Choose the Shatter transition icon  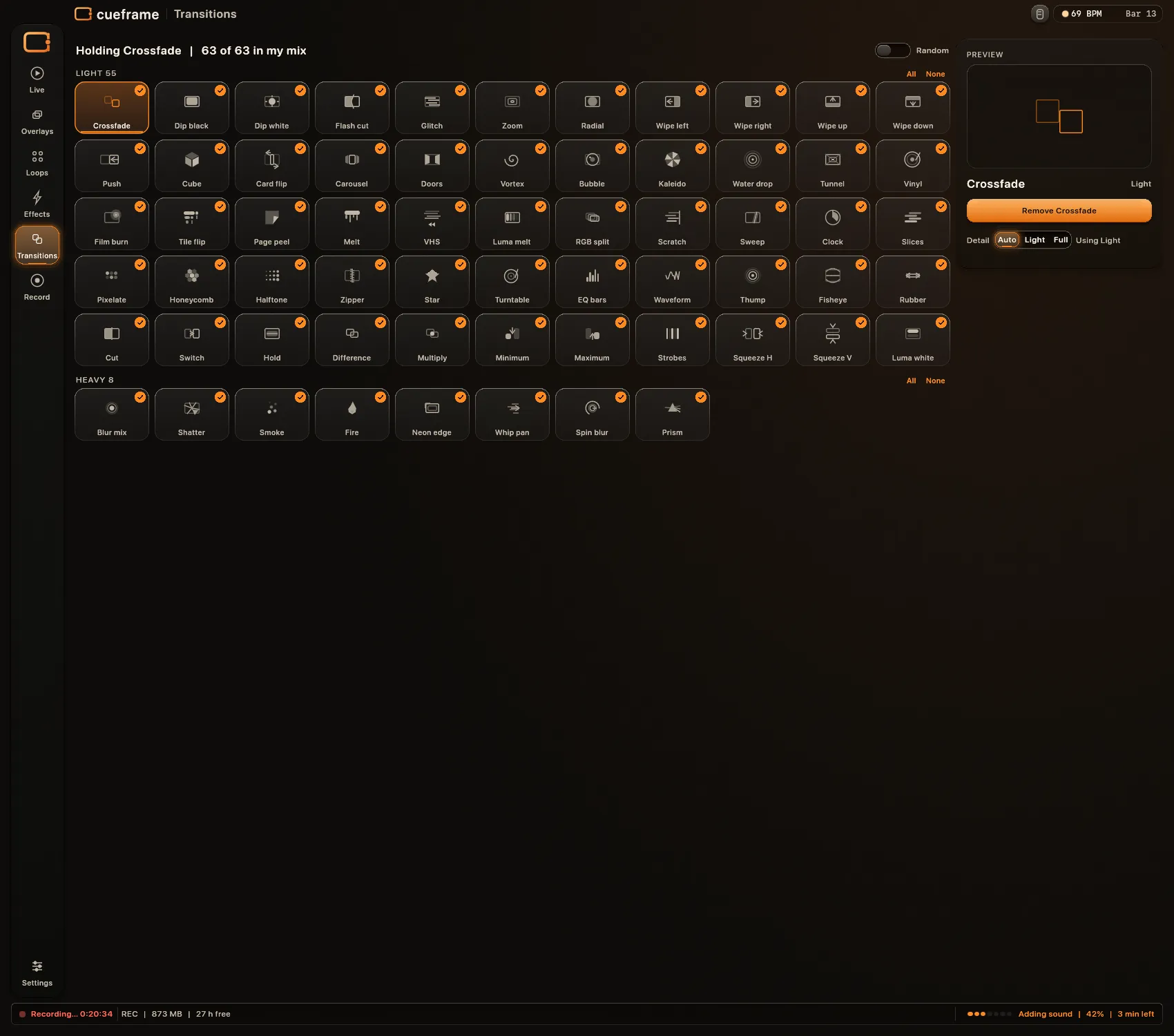[x=192, y=408]
